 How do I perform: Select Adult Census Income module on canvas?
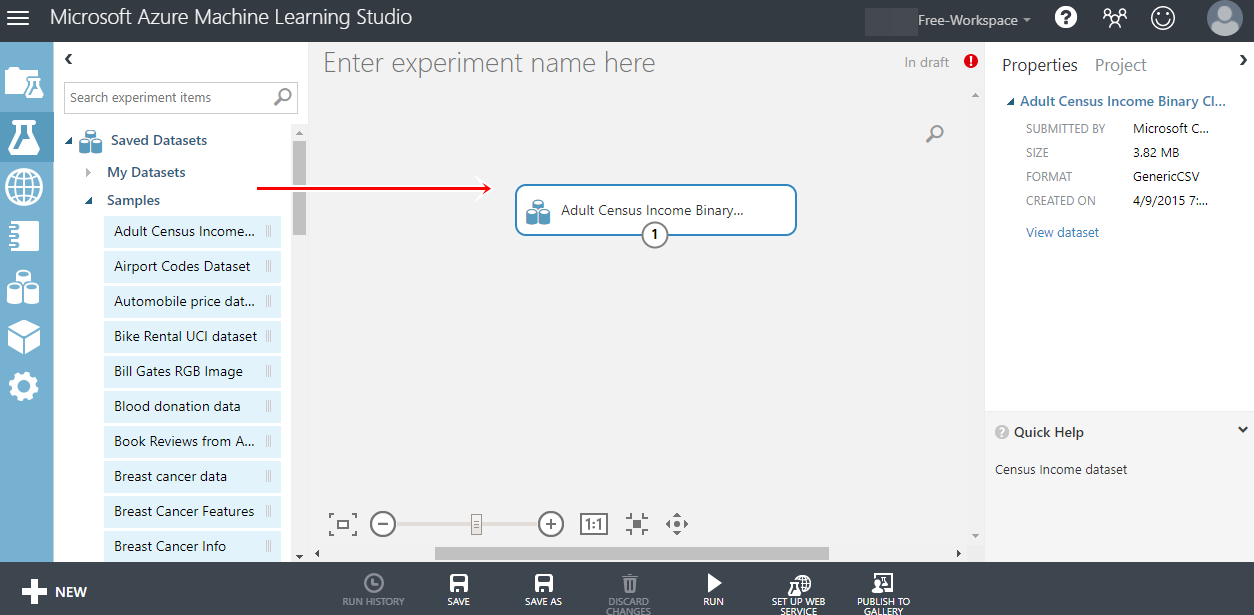(656, 210)
